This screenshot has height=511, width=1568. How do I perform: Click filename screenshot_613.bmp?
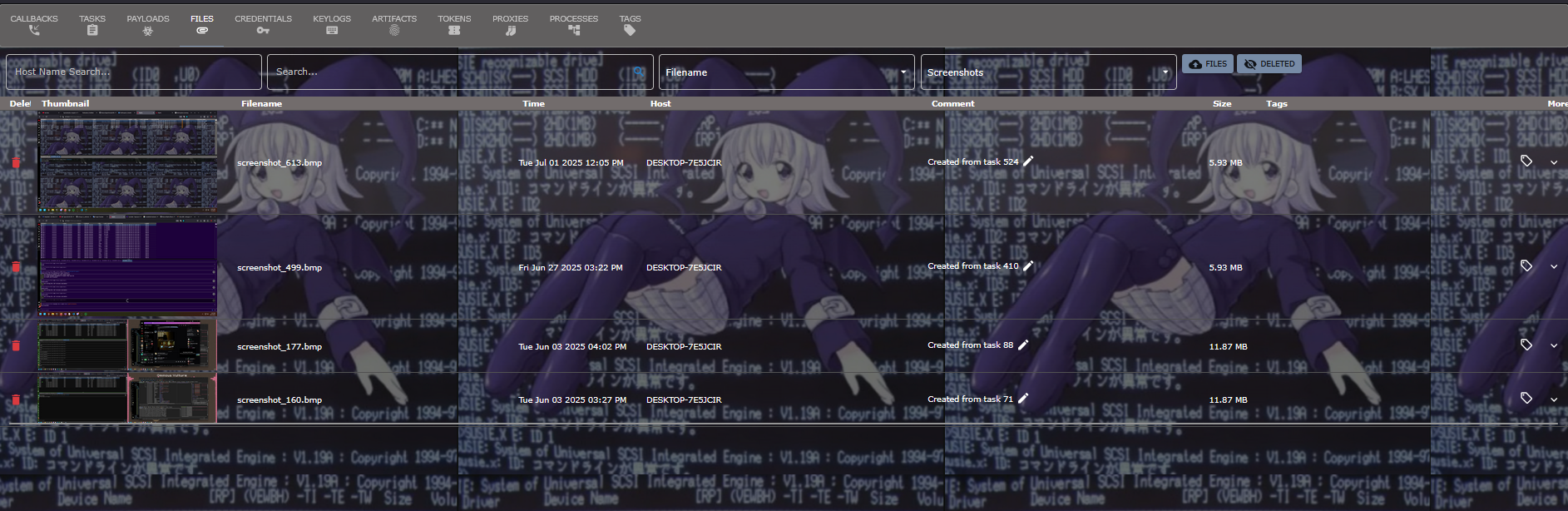279,162
